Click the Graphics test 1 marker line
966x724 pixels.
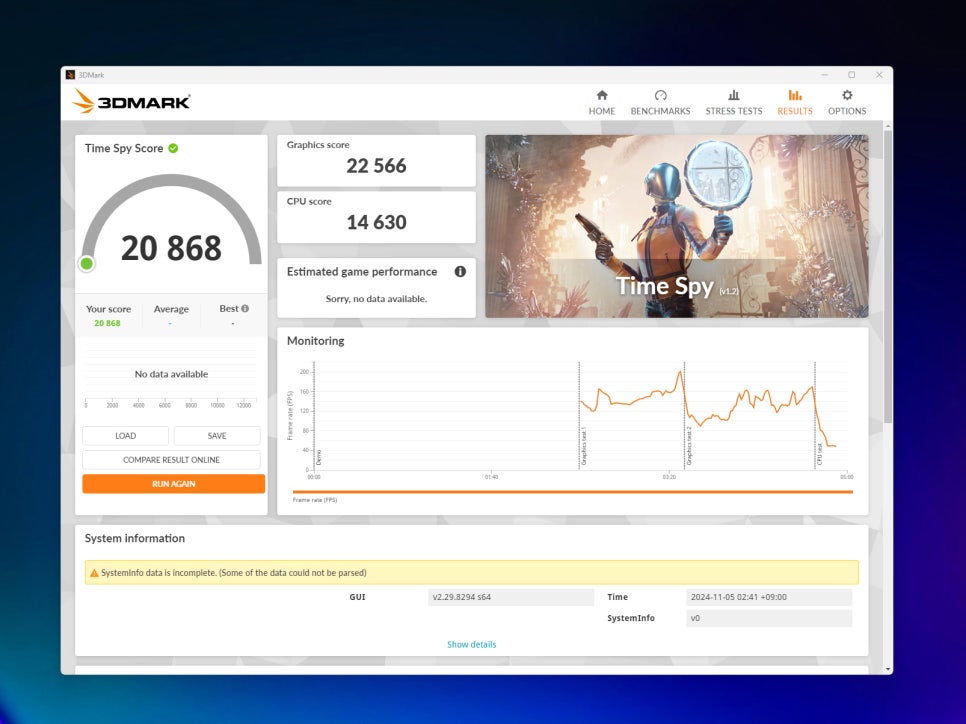click(x=579, y=415)
